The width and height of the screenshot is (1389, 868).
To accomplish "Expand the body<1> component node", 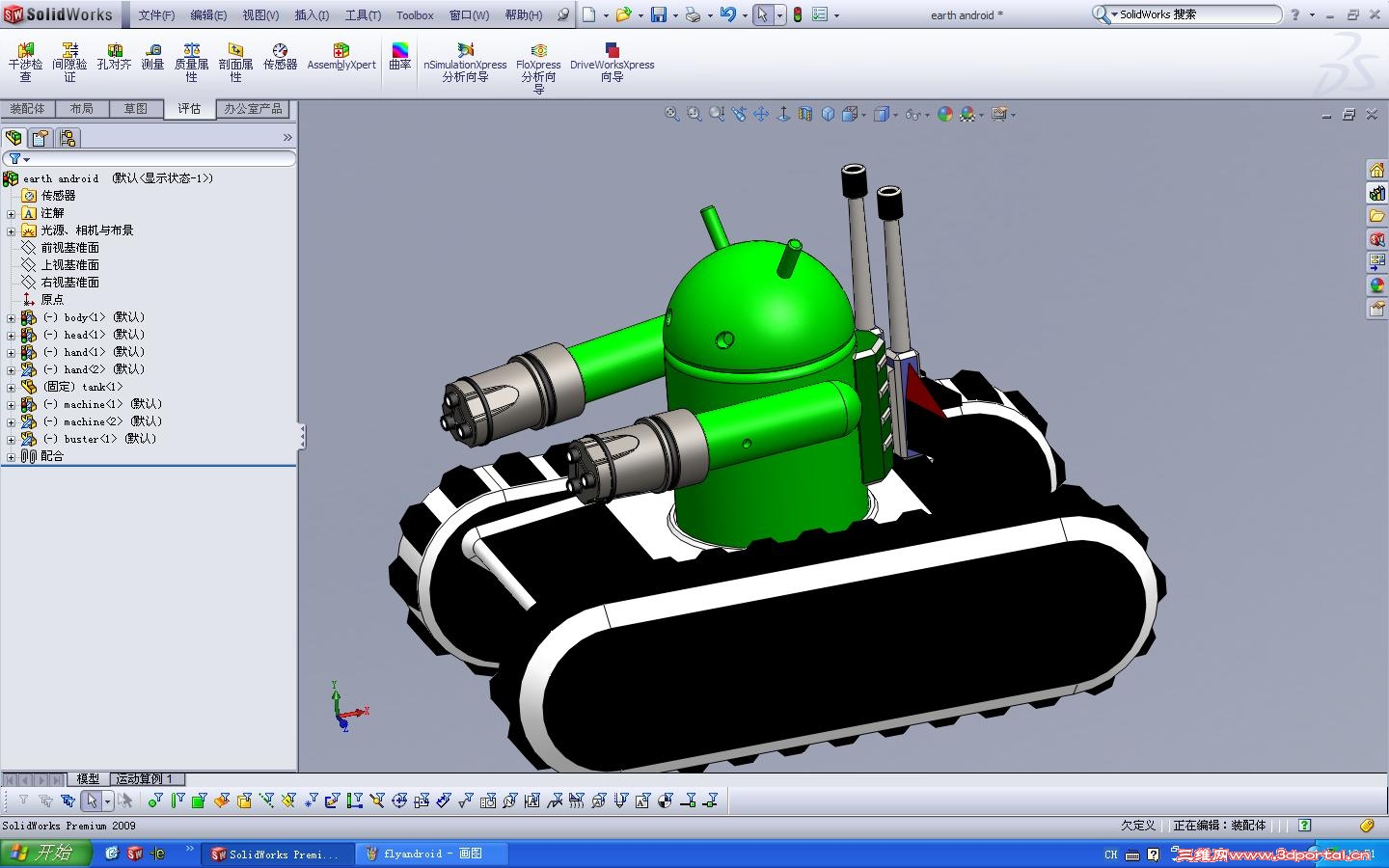I will 11,318.
